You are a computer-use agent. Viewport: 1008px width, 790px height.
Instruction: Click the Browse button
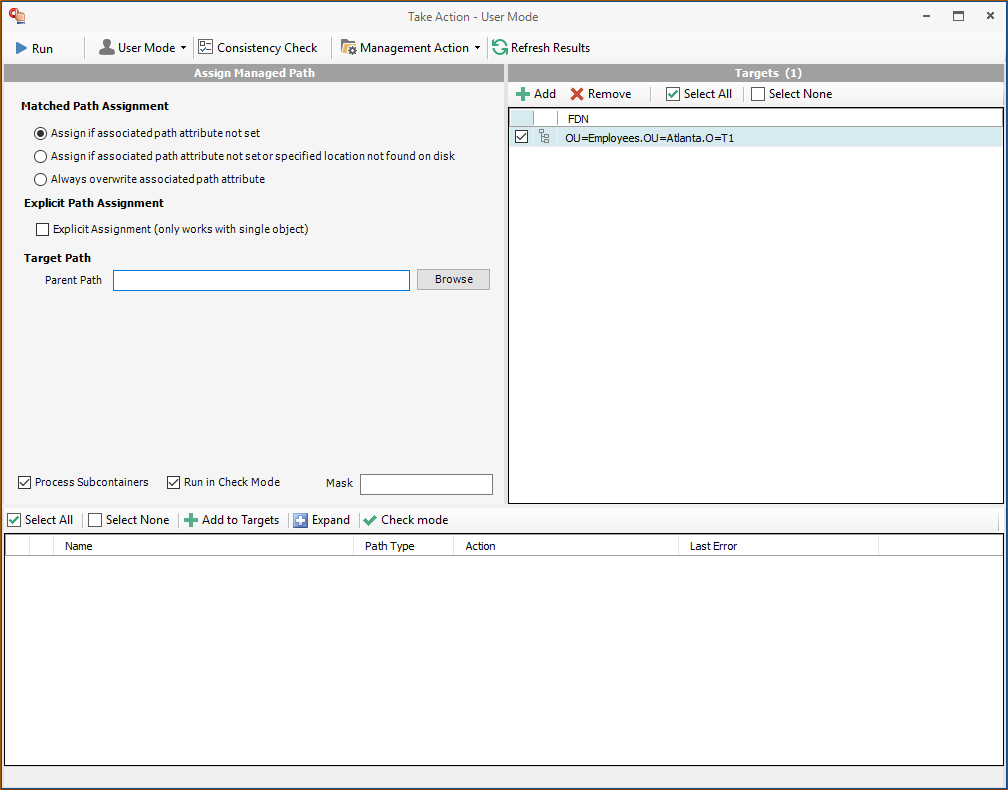453,280
